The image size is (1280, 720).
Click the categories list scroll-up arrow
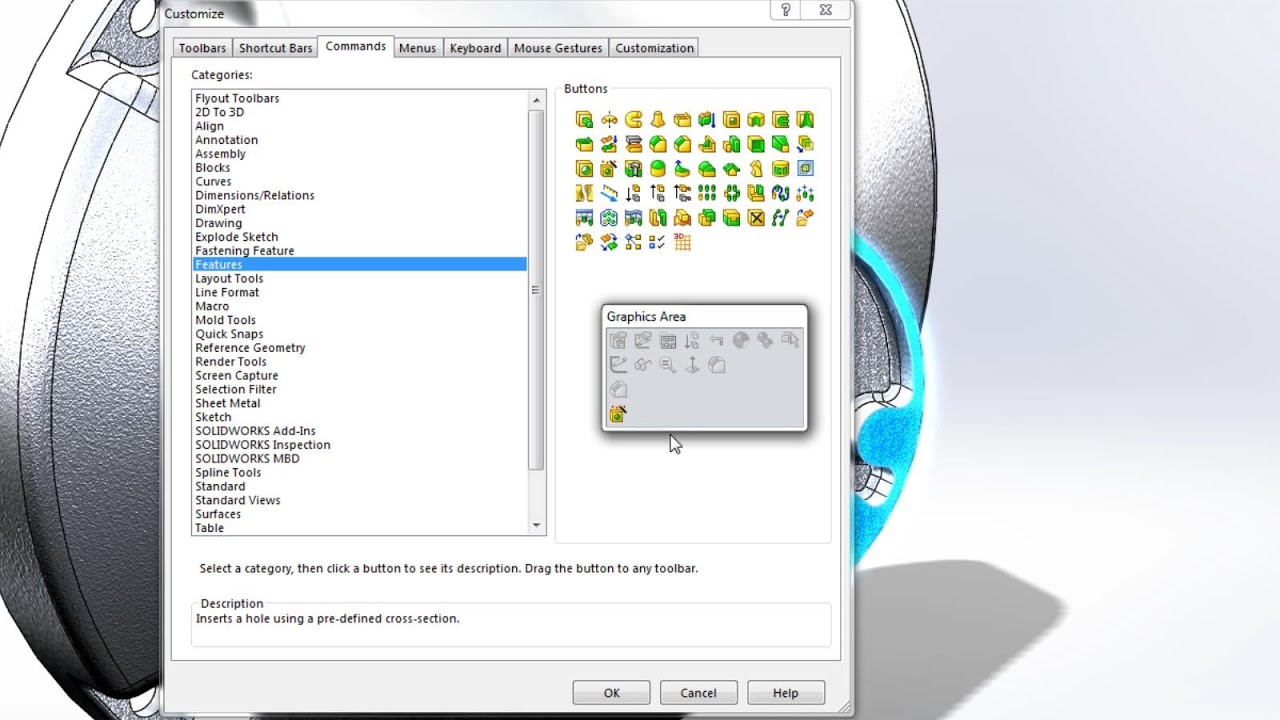537,98
